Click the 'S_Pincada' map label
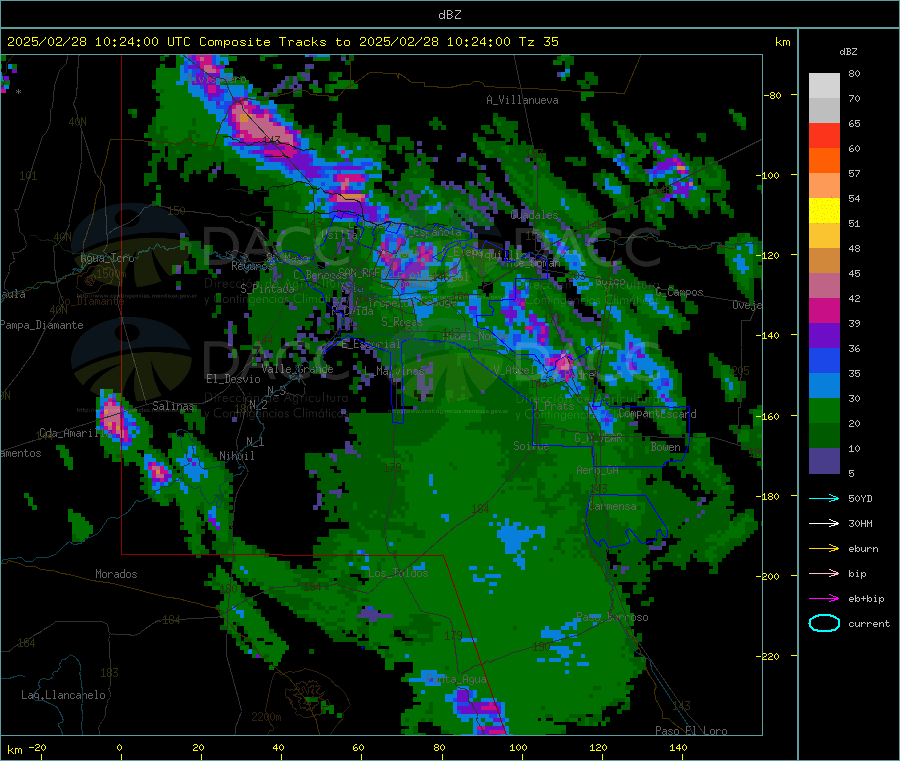 267,288
